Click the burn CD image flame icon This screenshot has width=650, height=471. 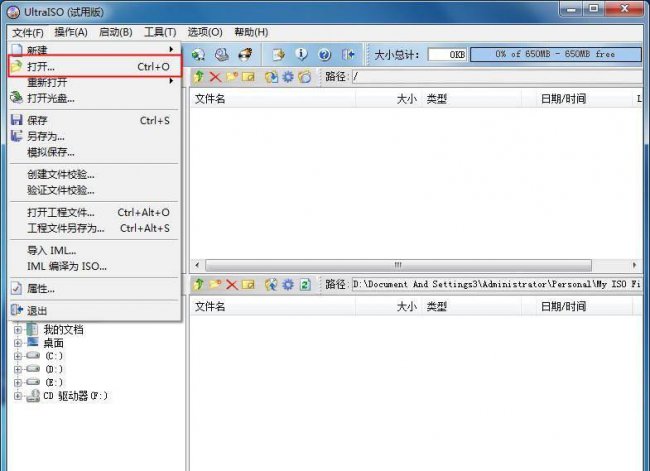click(245, 54)
